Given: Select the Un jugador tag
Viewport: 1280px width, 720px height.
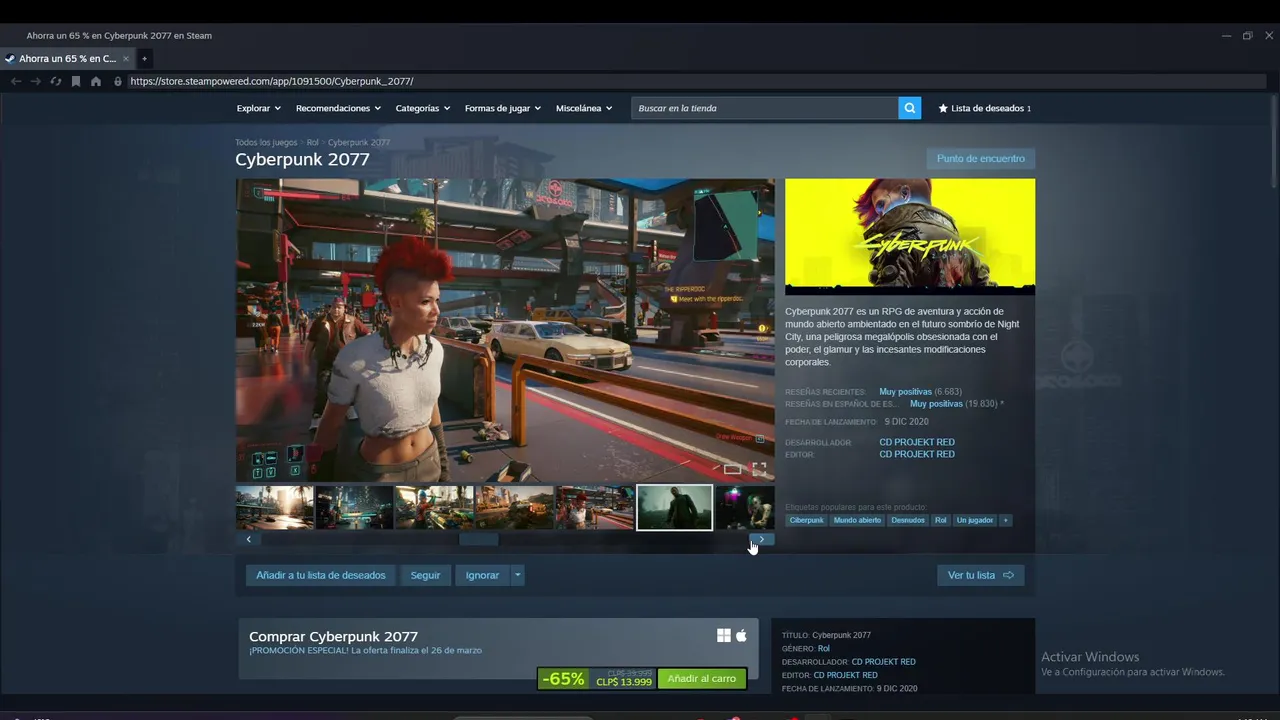Looking at the screenshot, I should point(975,520).
